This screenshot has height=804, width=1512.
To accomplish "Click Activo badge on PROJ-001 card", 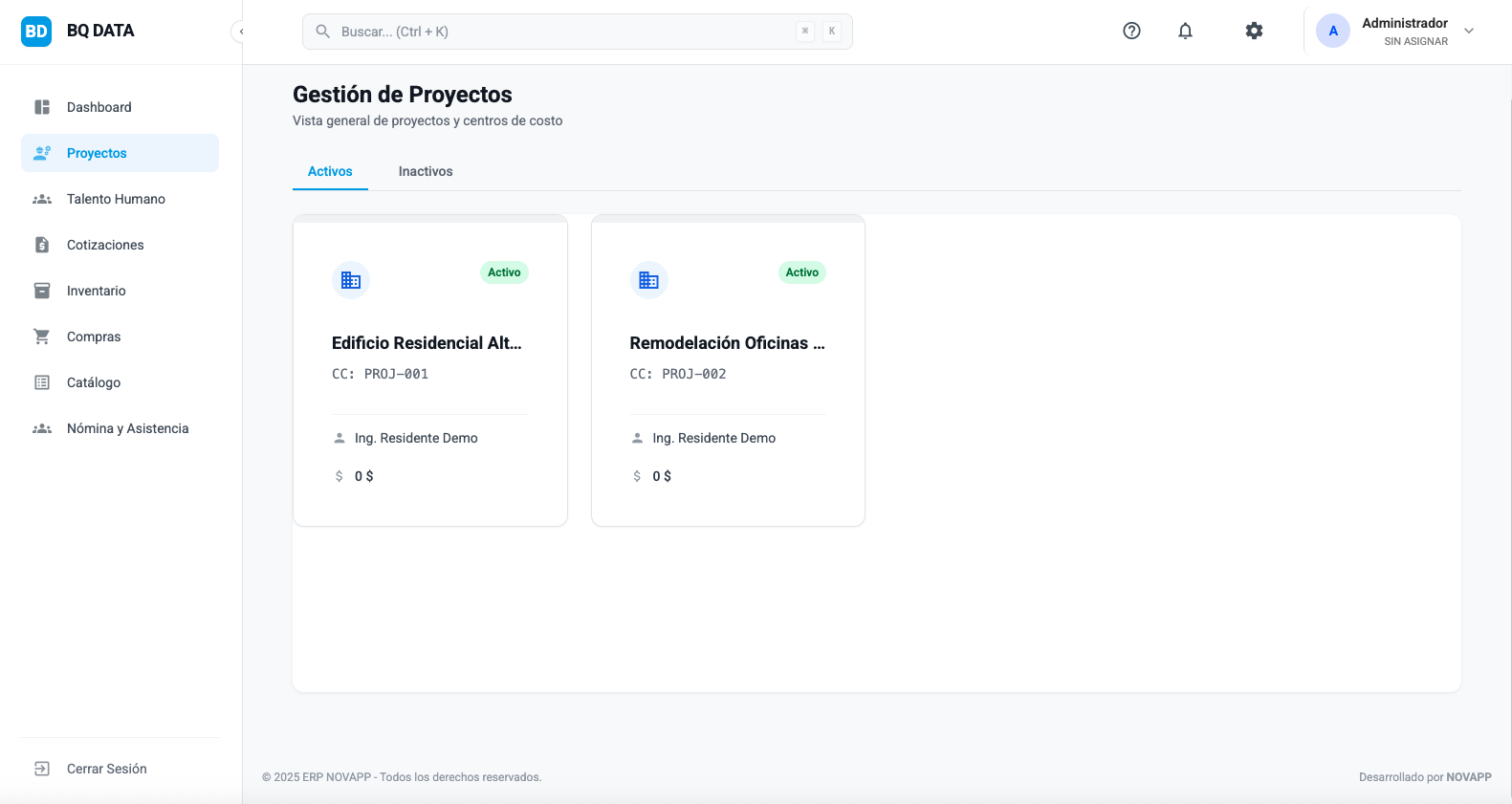I will (x=504, y=272).
